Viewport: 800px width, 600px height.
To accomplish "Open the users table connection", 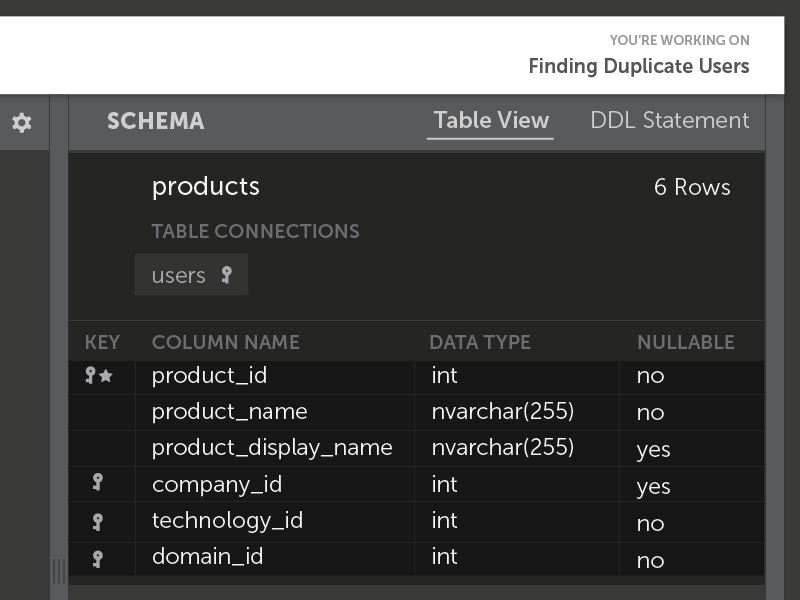I will 179,275.
